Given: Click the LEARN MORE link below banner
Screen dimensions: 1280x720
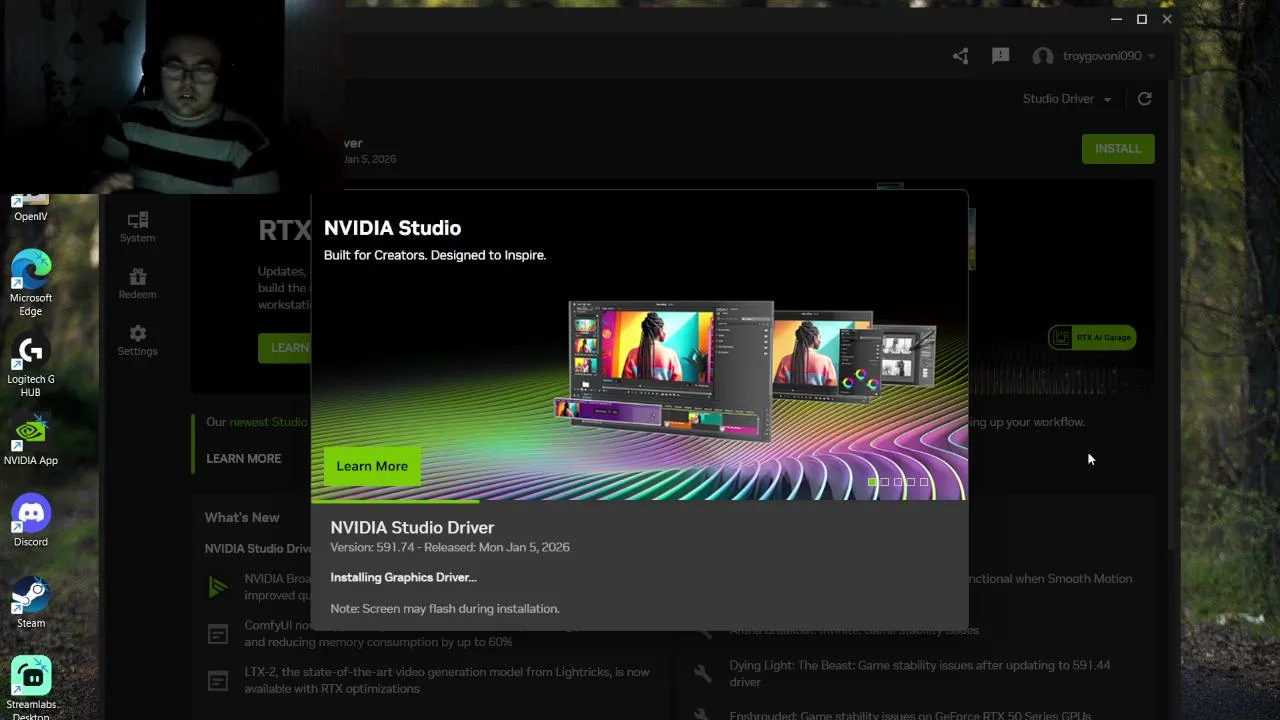Looking at the screenshot, I should tap(244, 458).
